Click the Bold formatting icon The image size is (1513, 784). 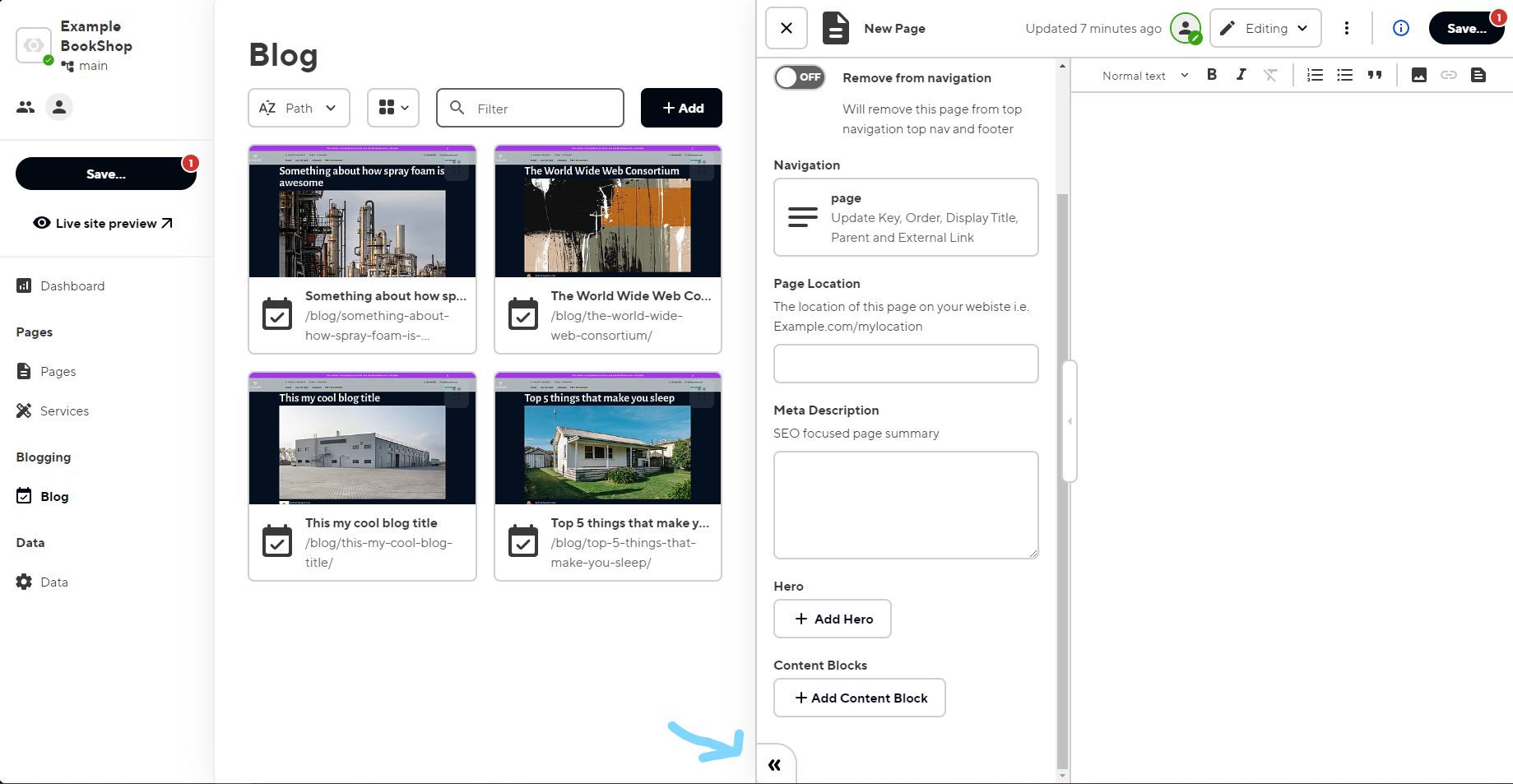[1211, 75]
